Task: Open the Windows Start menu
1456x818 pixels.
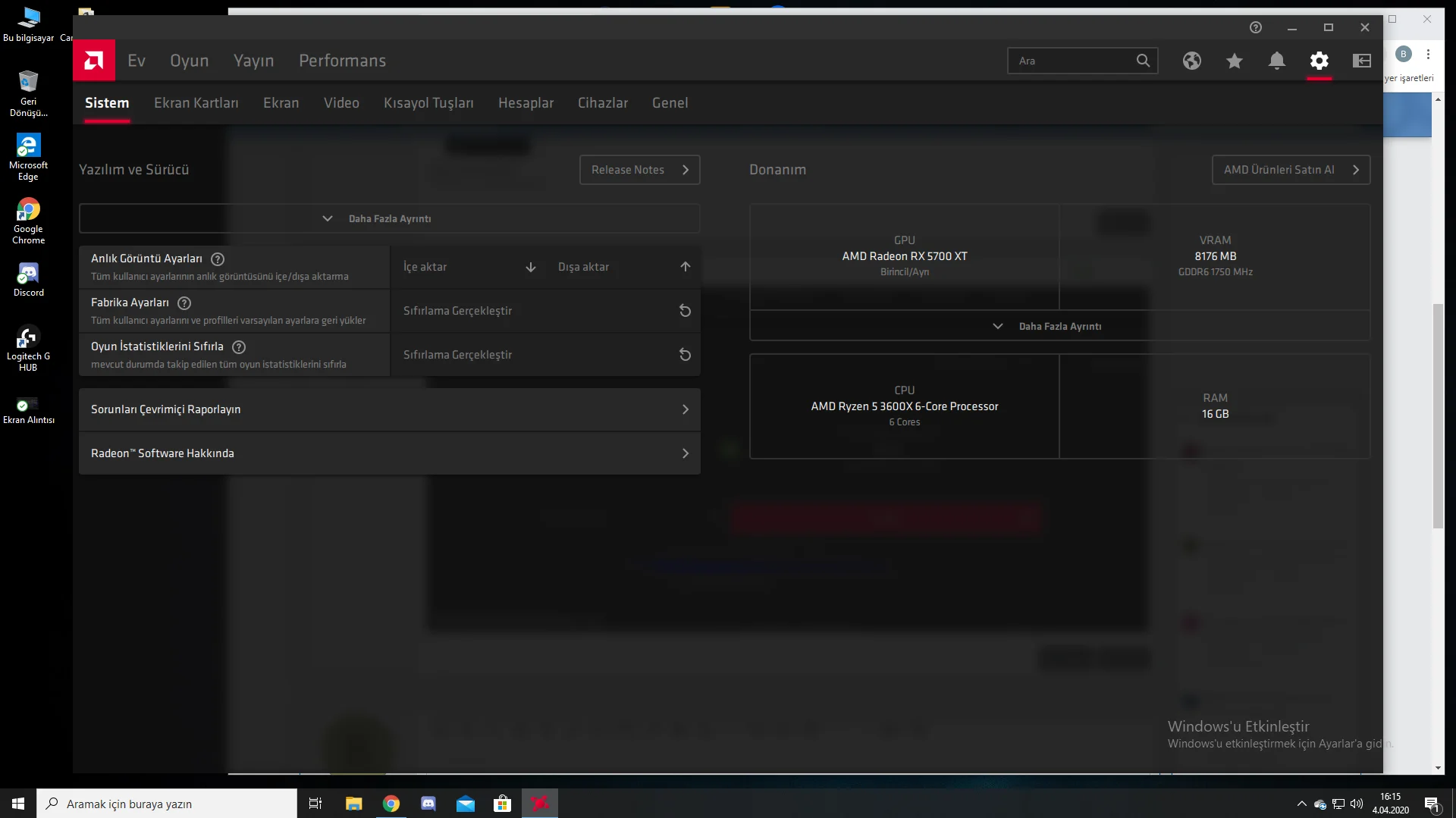Action: coord(18,804)
